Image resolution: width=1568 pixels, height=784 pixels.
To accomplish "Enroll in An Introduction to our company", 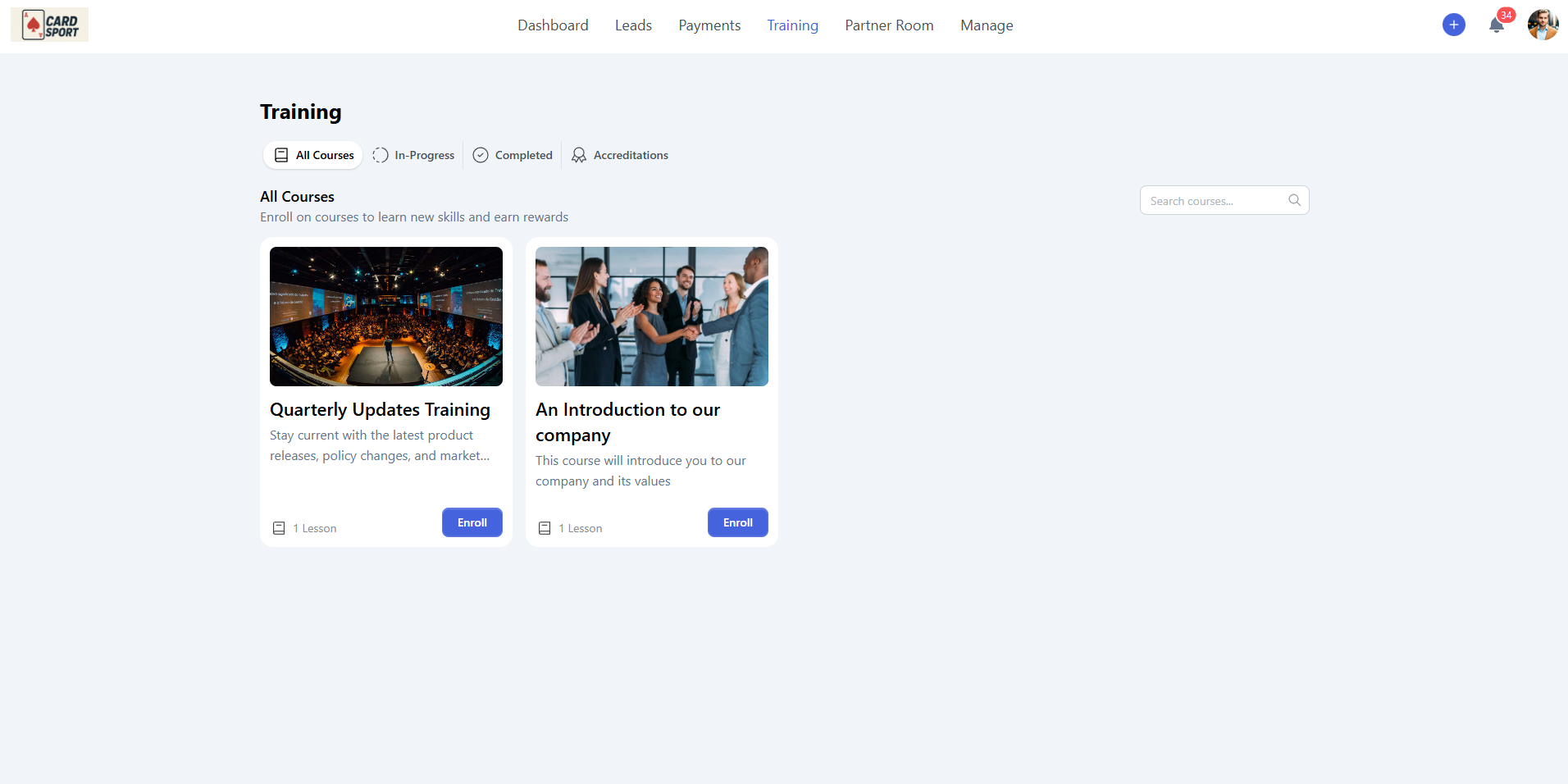I will point(737,522).
